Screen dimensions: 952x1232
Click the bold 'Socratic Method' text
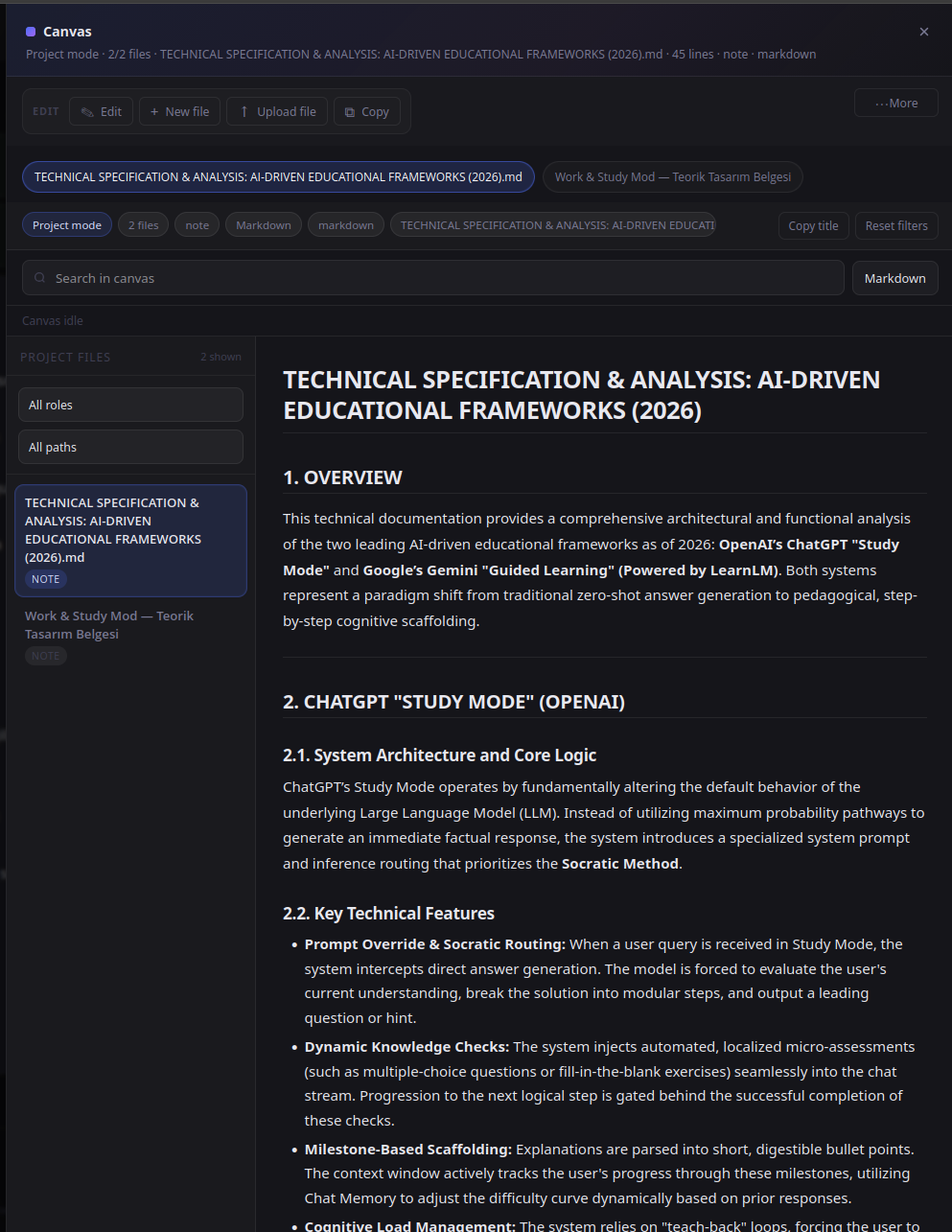(620, 864)
